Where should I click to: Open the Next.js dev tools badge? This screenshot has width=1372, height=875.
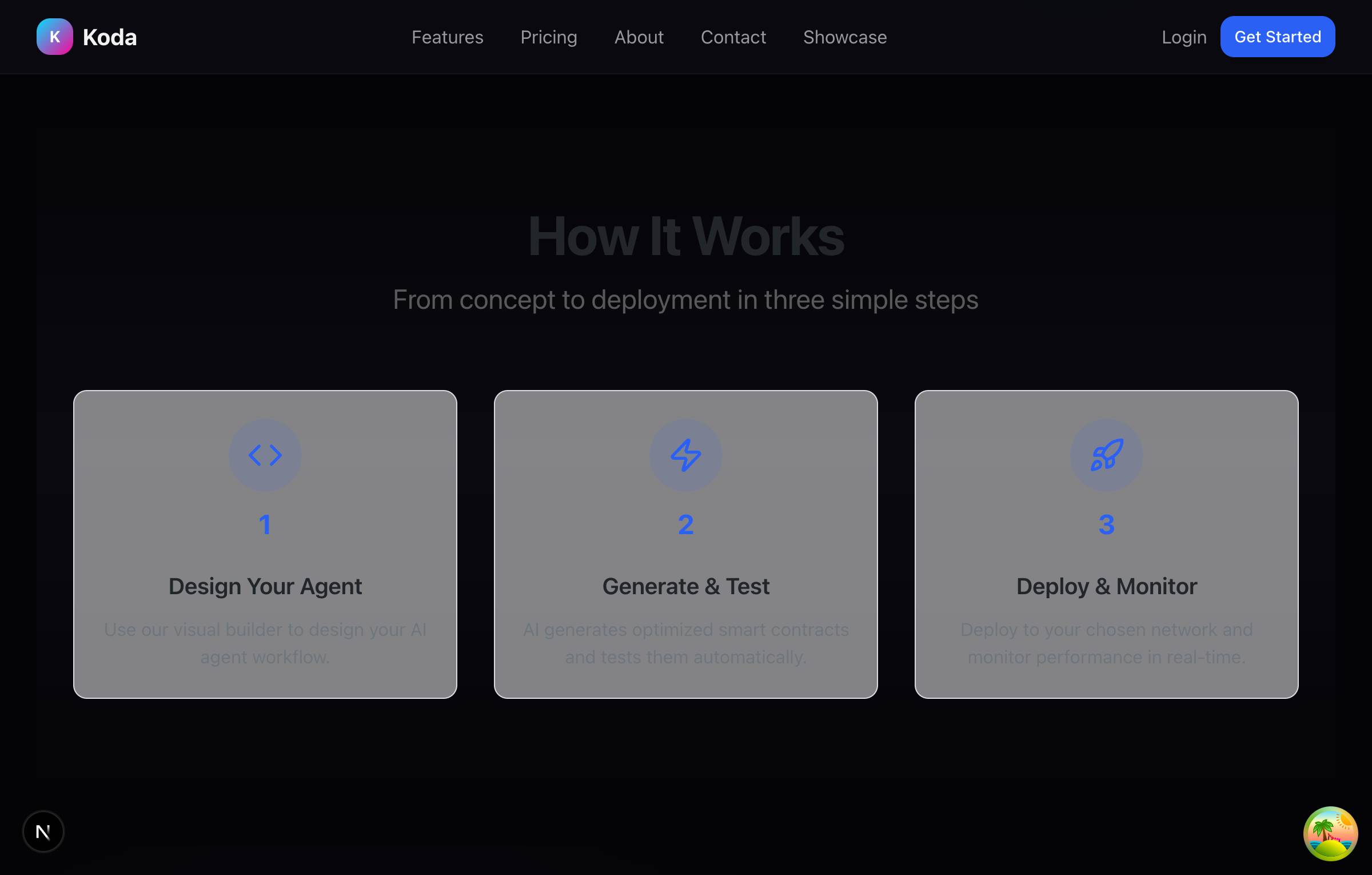click(x=43, y=831)
